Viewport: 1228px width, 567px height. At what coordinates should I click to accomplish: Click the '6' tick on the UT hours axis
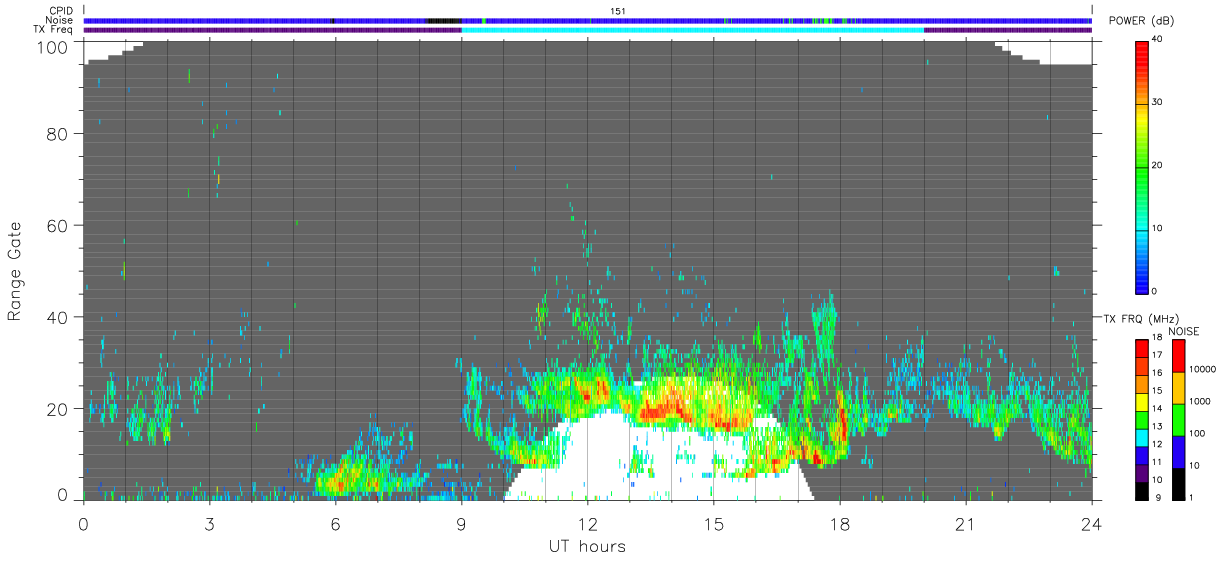coord(335,523)
